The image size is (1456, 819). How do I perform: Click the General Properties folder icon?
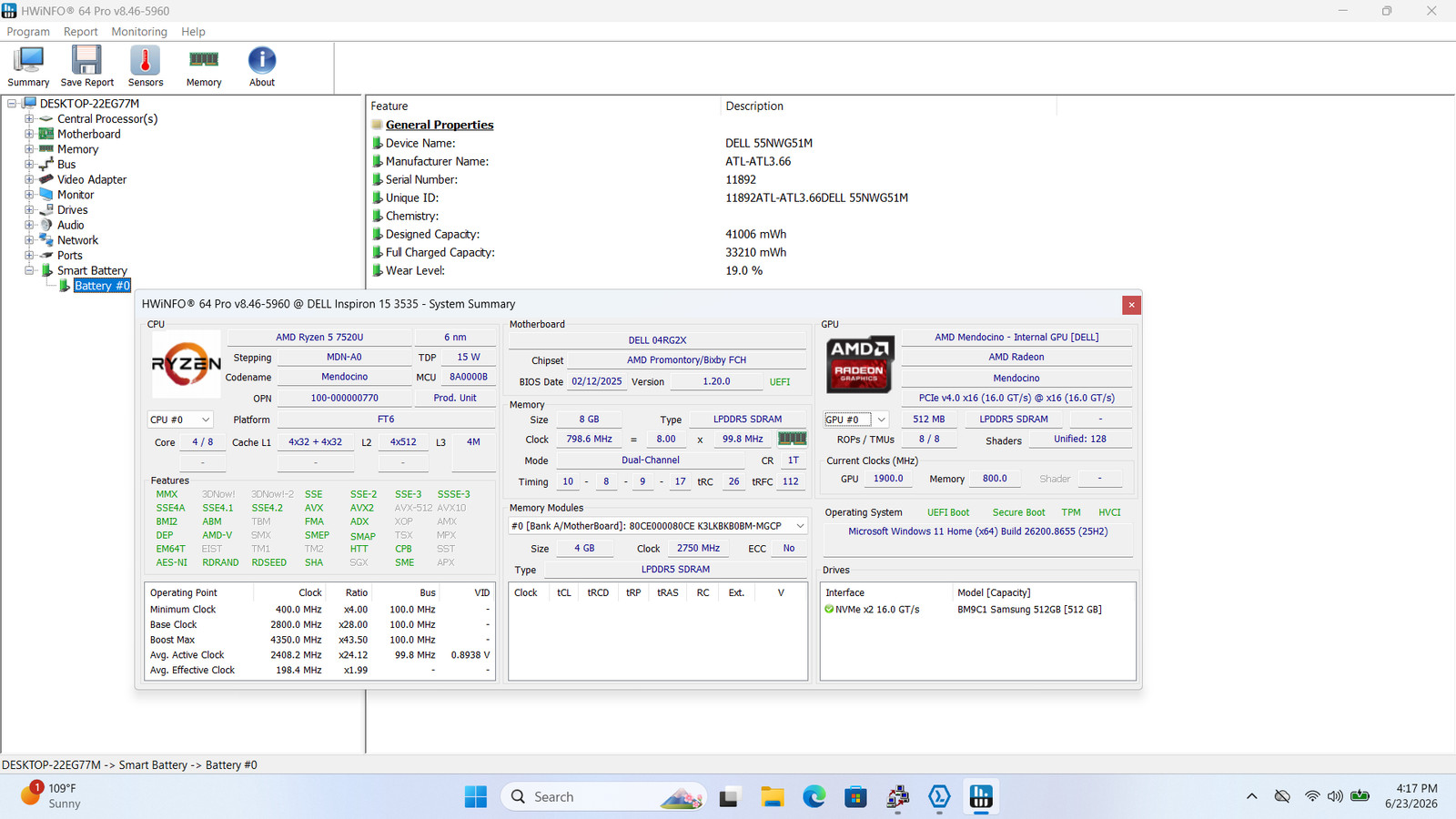(x=377, y=125)
